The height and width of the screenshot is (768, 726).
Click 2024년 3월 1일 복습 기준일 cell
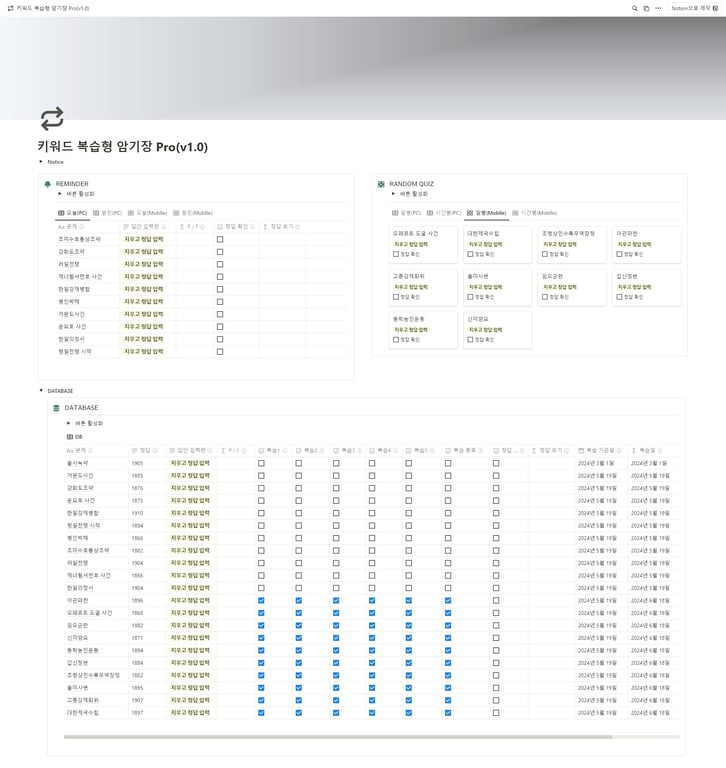tap(596, 463)
